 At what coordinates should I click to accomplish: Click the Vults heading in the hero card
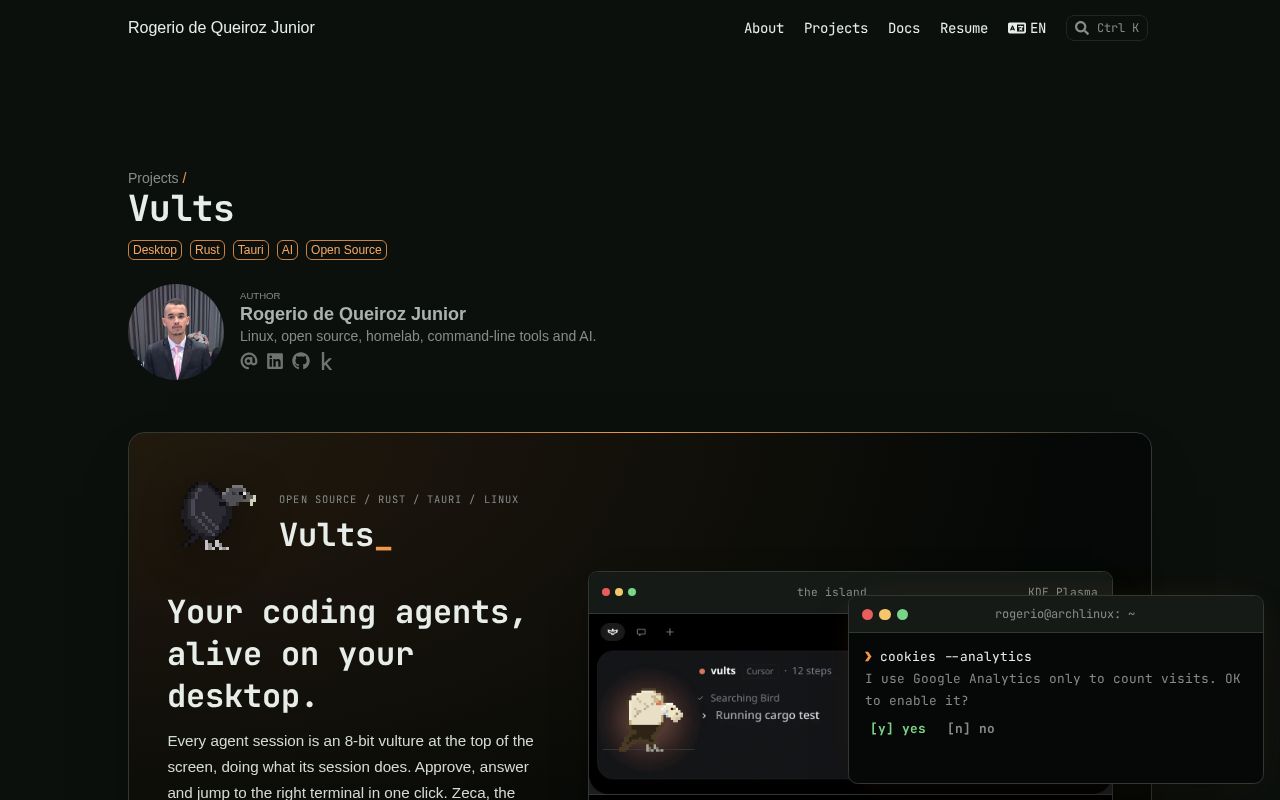pos(335,535)
